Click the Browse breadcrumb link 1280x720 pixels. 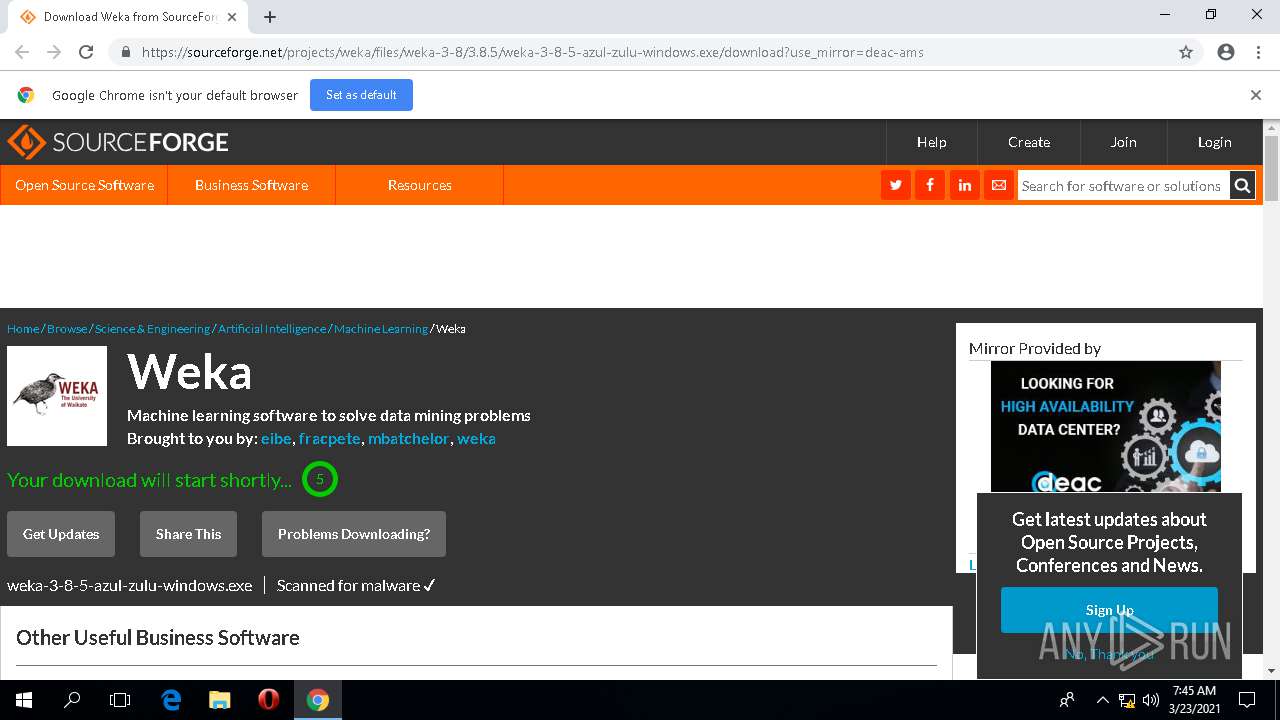[67, 329]
